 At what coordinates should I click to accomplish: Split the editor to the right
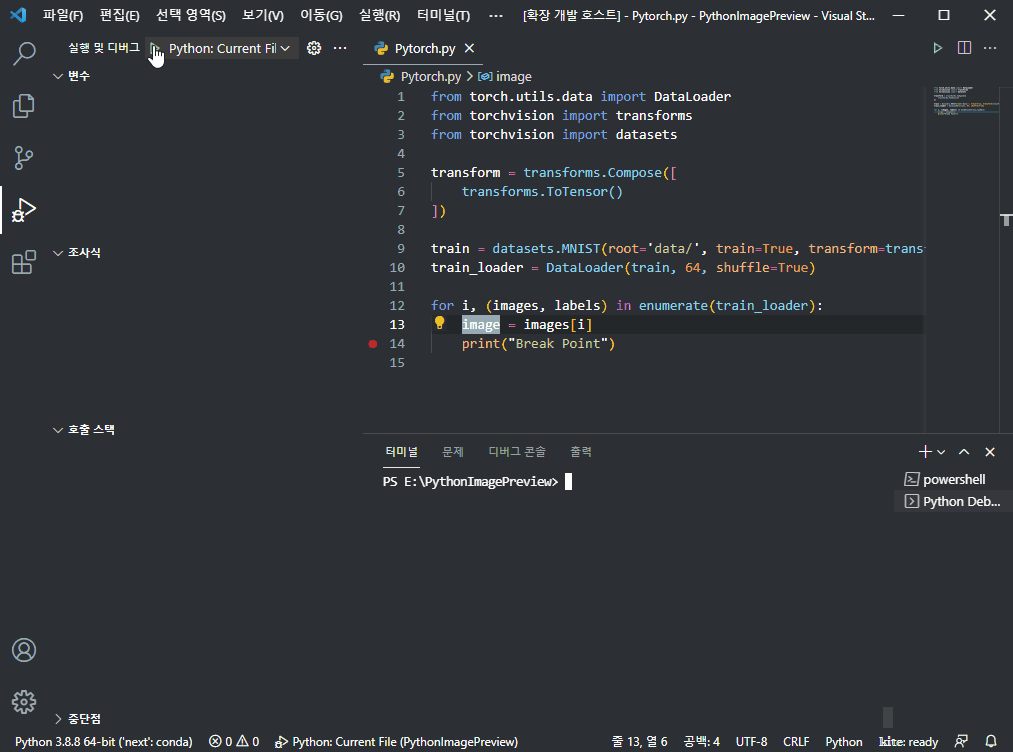(964, 48)
